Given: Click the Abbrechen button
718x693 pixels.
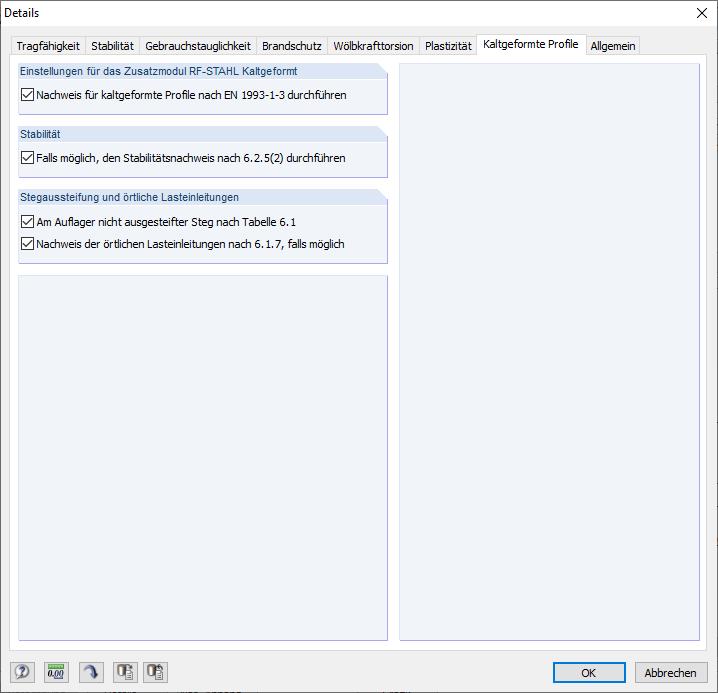Looking at the screenshot, I should point(670,672).
